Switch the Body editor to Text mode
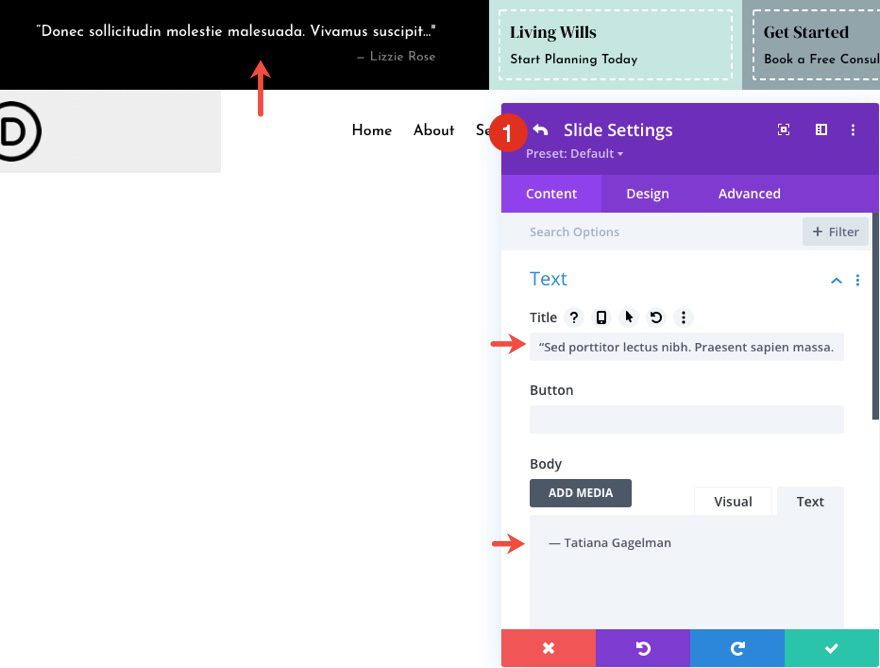880x668 pixels. [x=809, y=501]
